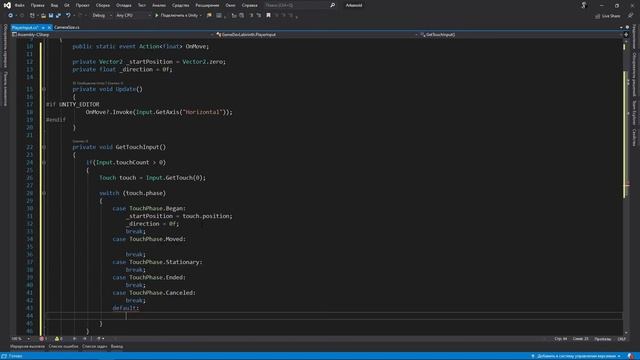The width and height of the screenshot is (640, 360).
Task: Collapse the GetTouchInput method outline toggle
Action: click(44, 147)
